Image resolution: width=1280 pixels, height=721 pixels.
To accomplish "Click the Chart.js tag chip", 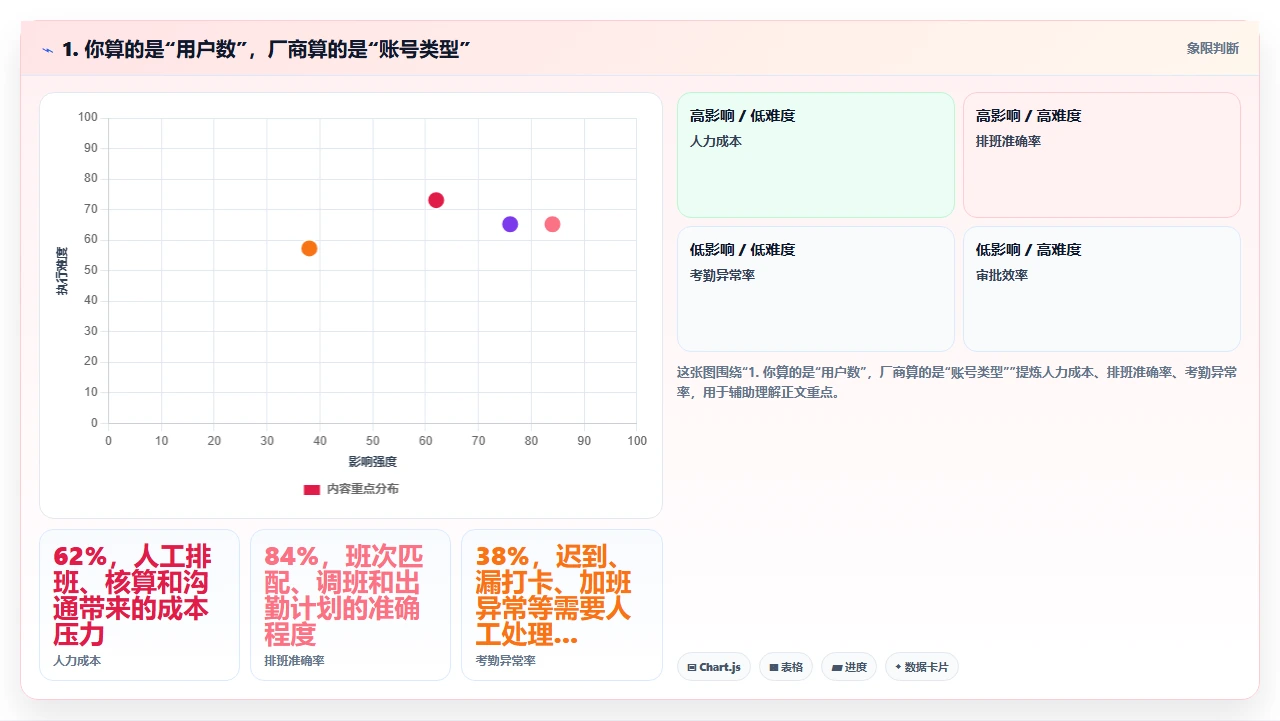I will point(714,667).
